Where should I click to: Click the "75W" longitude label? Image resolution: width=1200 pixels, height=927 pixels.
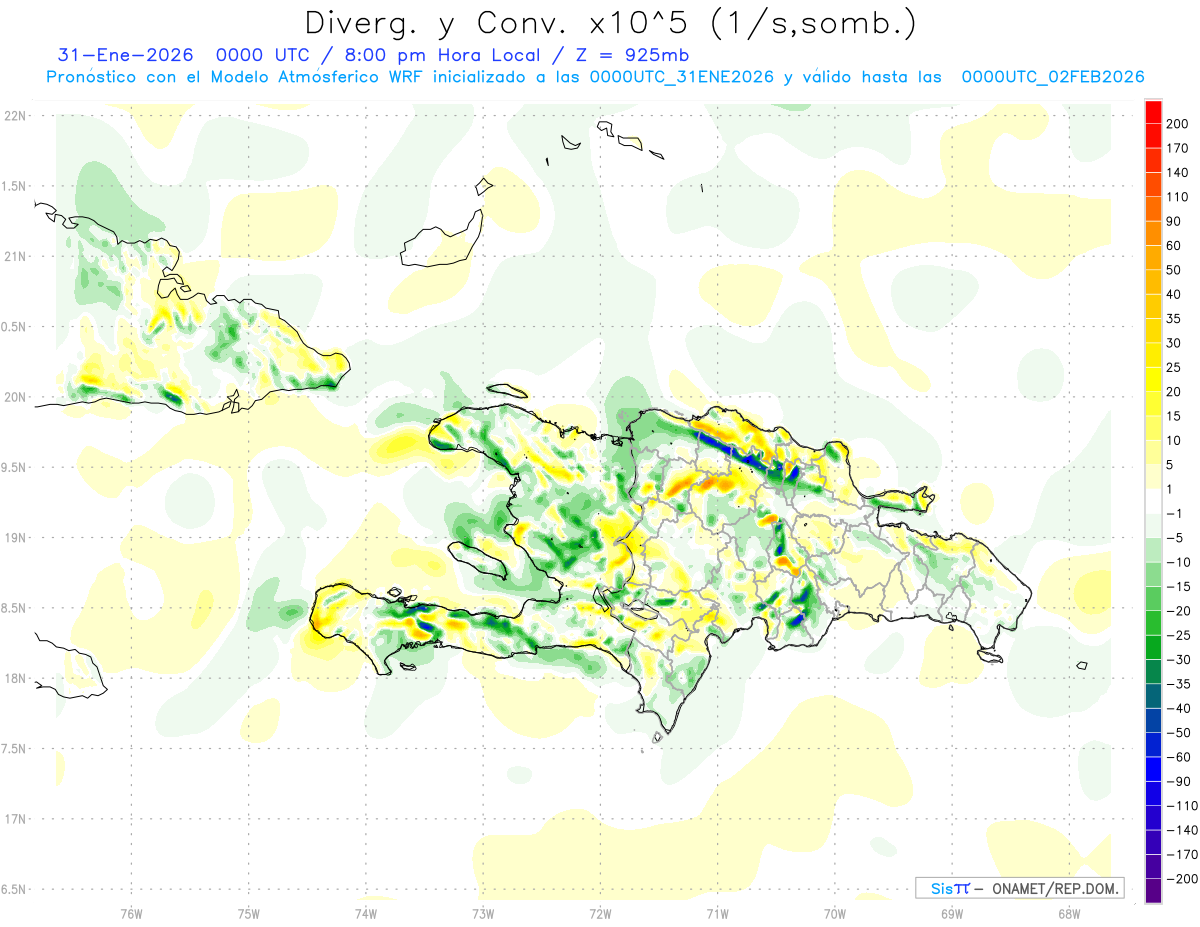click(248, 913)
